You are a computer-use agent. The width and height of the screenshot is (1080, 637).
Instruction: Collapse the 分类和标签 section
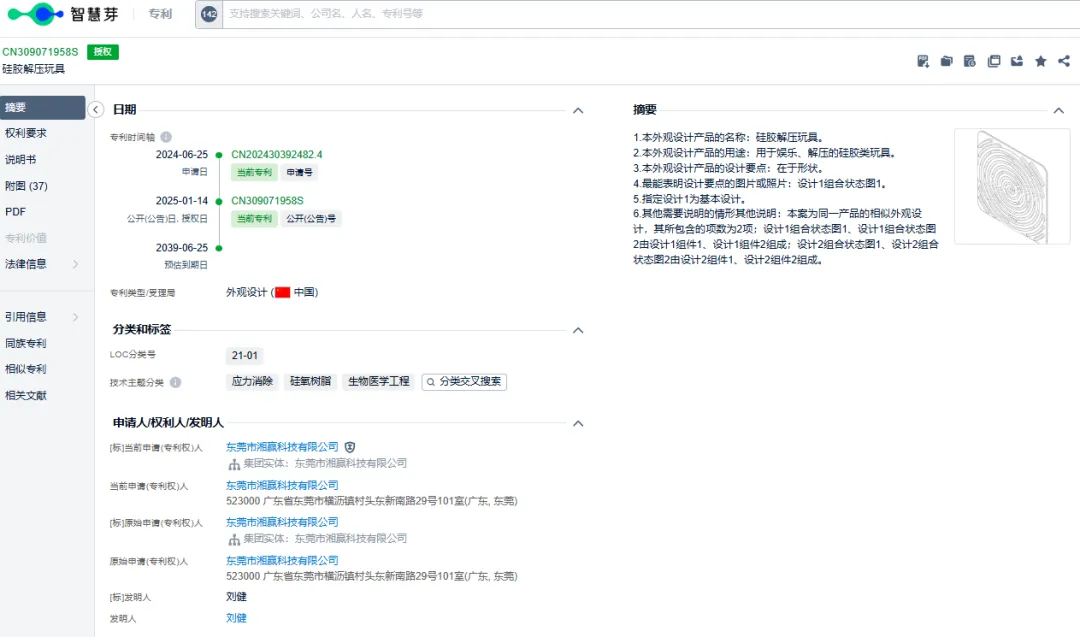point(577,330)
